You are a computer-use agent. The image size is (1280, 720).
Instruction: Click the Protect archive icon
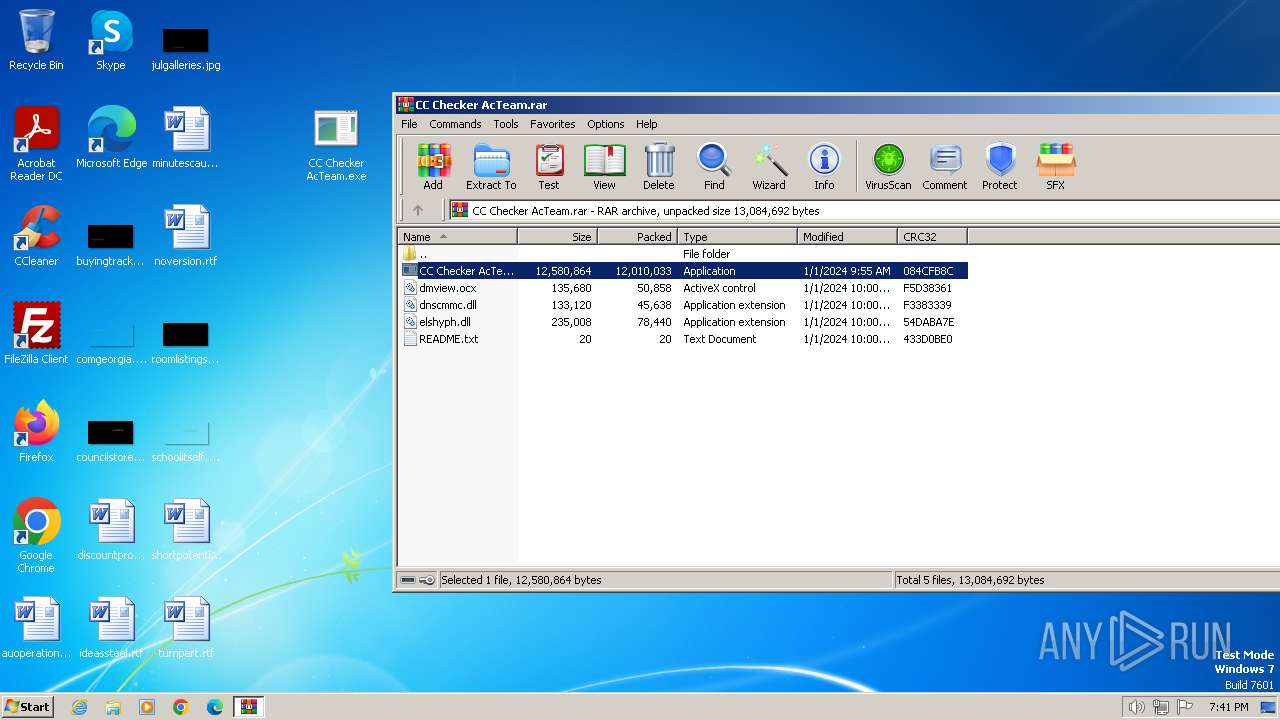[1000, 166]
